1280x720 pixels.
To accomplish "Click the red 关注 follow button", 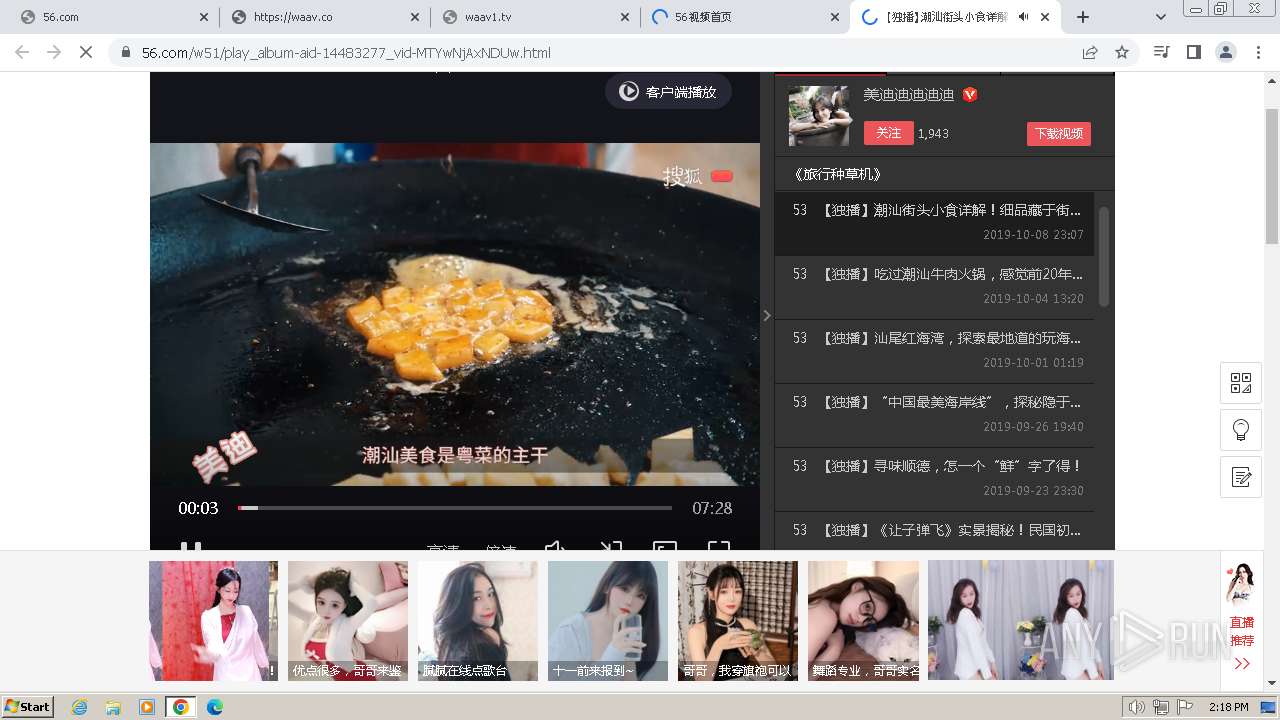I will 888,133.
